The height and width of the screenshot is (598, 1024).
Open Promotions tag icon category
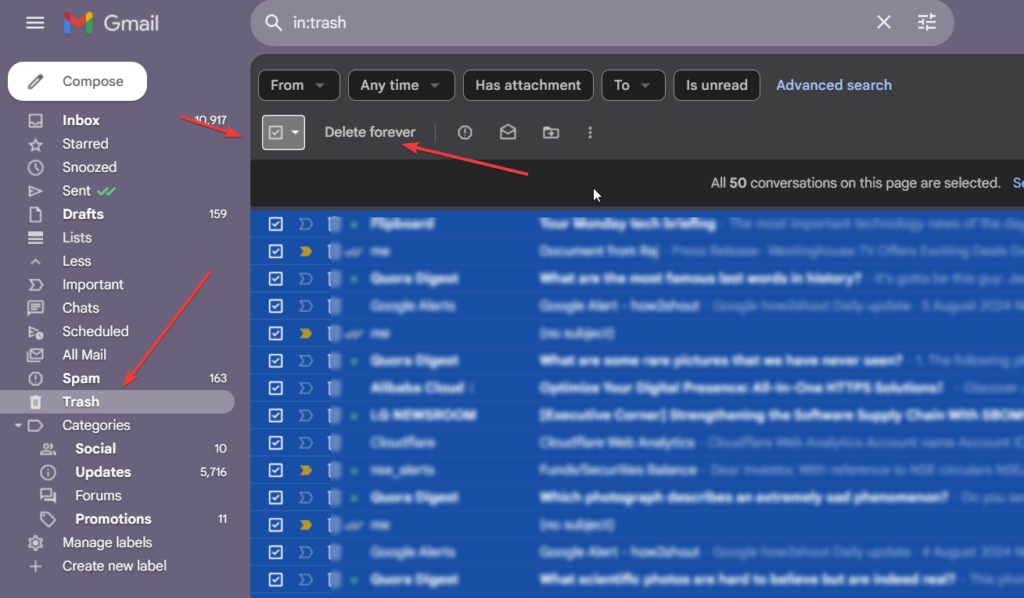[x=48, y=519]
